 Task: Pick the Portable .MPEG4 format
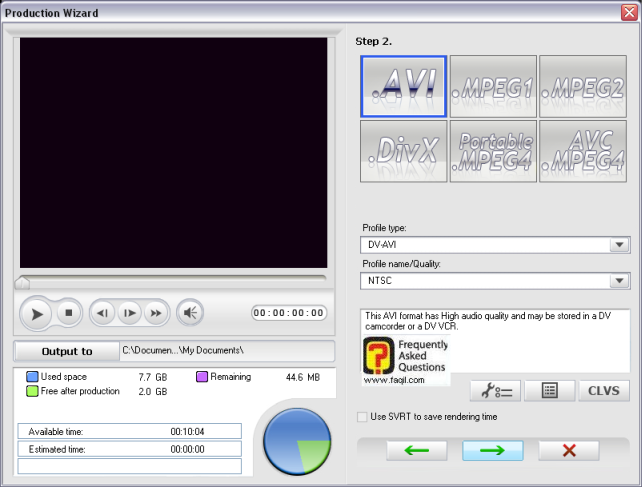click(493, 151)
